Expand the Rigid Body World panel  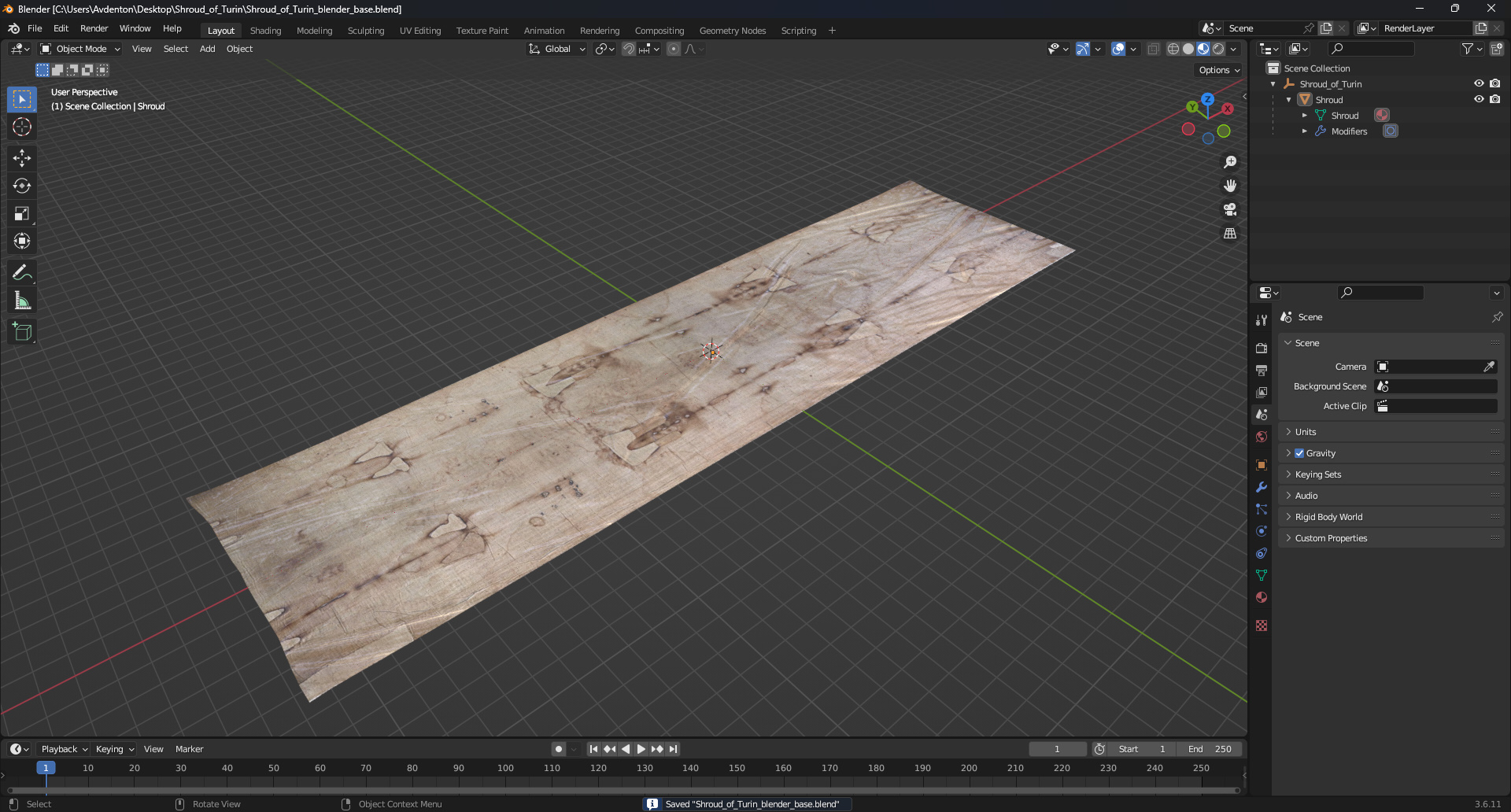tap(1391, 517)
